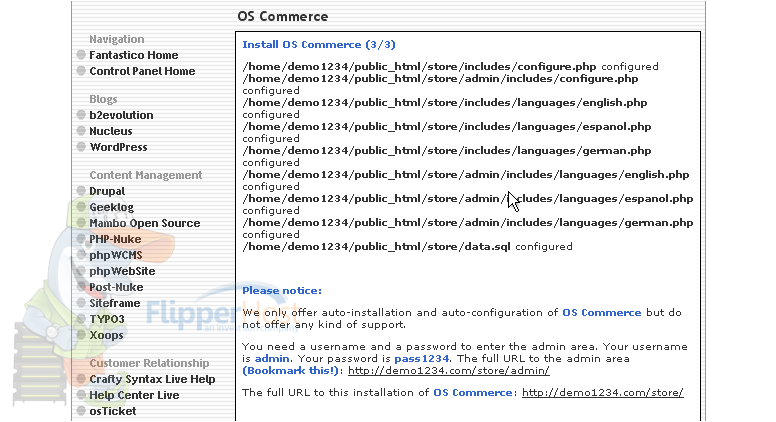The height and width of the screenshot is (422, 776).
Task: Click the 'Blogs' sidebar heading
Action: [x=103, y=99]
